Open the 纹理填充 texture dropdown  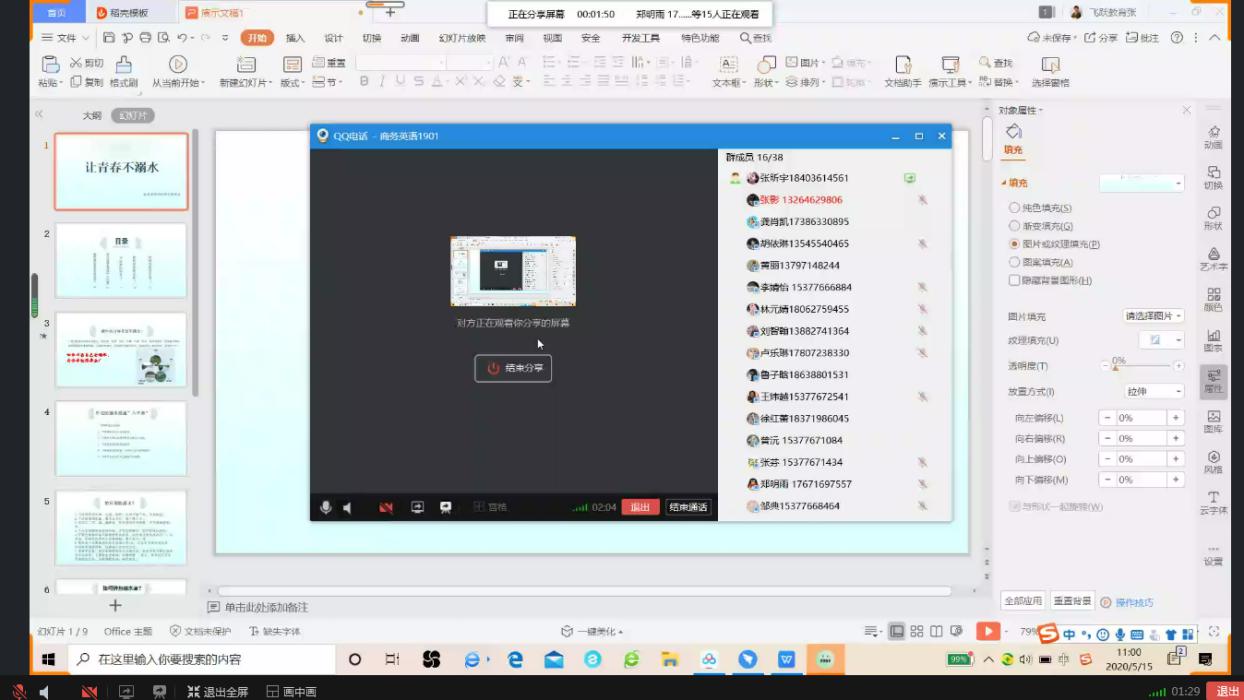pyautogui.click(x=1161, y=340)
